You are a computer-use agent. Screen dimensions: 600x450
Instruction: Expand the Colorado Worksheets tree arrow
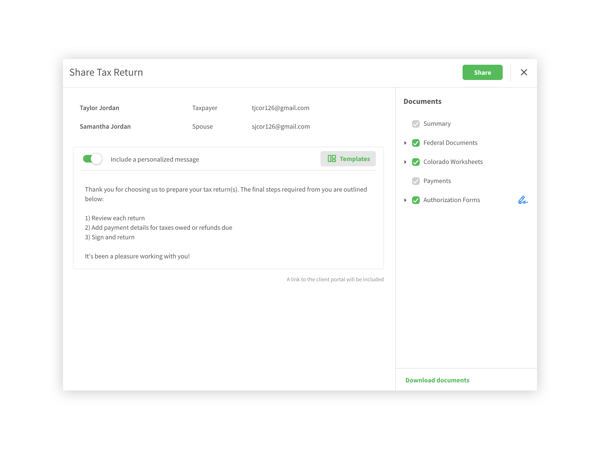pyautogui.click(x=405, y=162)
